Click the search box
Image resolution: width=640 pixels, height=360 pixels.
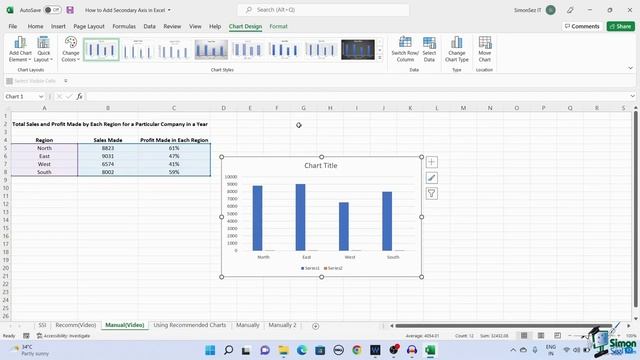point(323,10)
